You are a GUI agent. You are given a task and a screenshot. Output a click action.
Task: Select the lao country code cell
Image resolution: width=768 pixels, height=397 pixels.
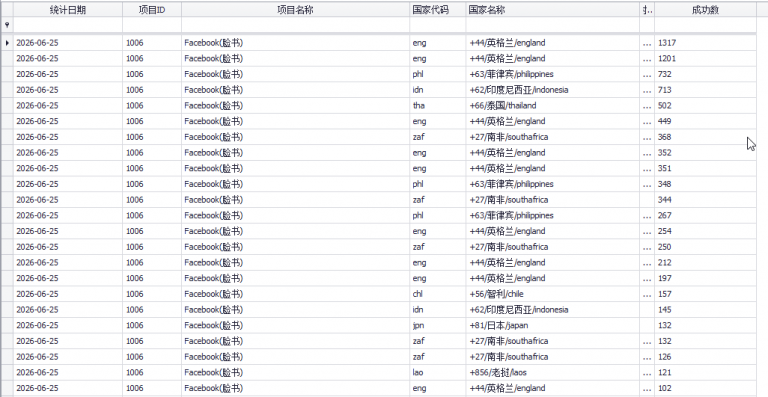[x=438, y=373]
